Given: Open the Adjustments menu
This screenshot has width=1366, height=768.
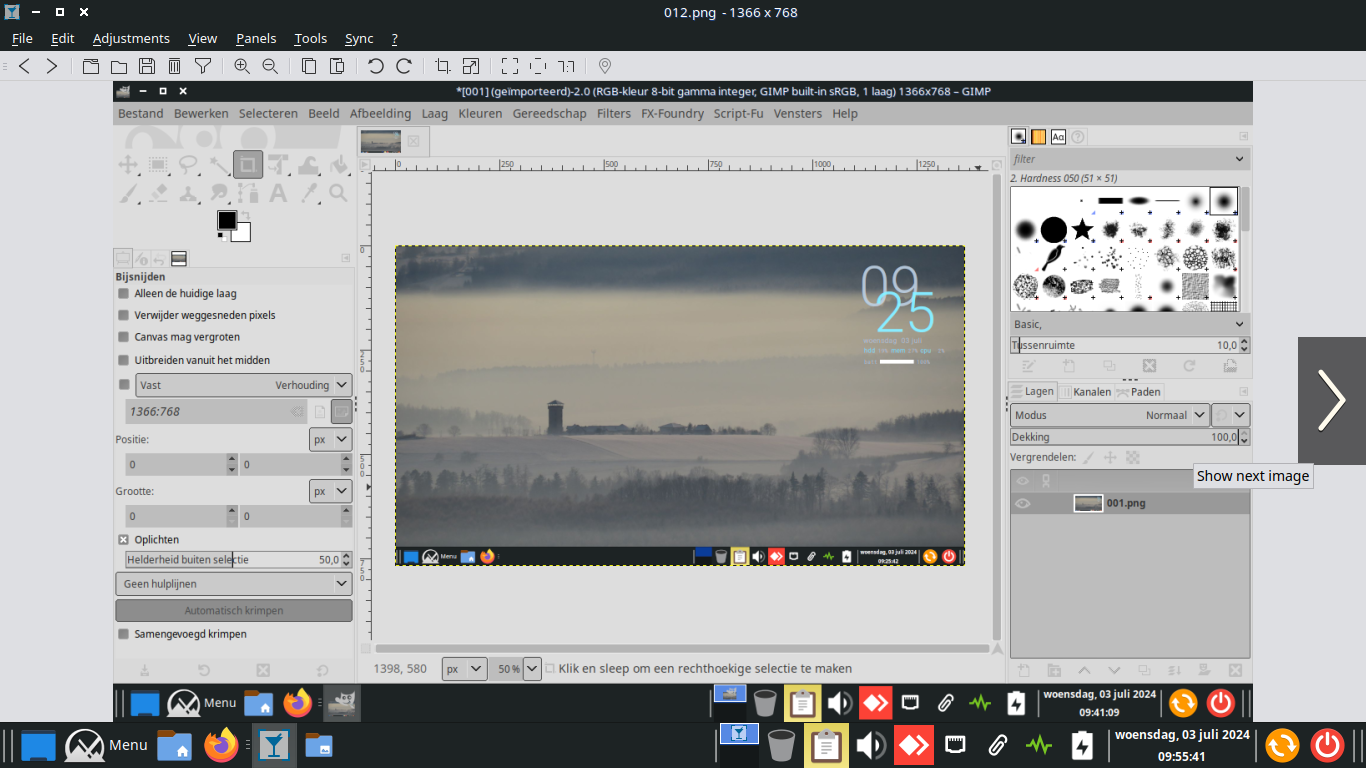Looking at the screenshot, I should click(x=131, y=38).
